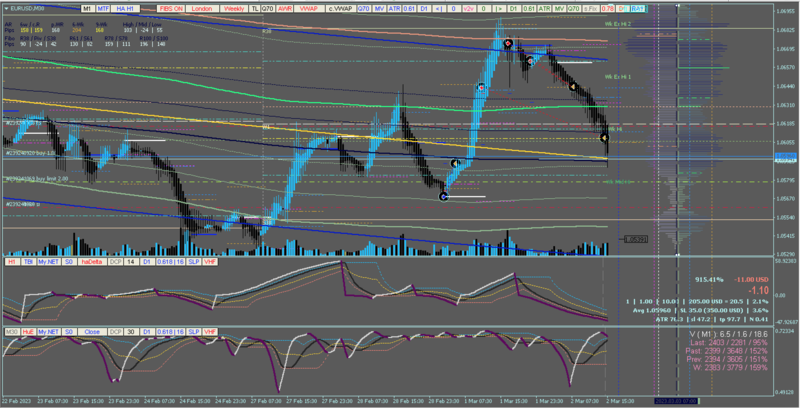Click the 2023.03.03 07:00 date marker
Image resolution: width=800 pixels, height=408 pixels.
point(675,401)
